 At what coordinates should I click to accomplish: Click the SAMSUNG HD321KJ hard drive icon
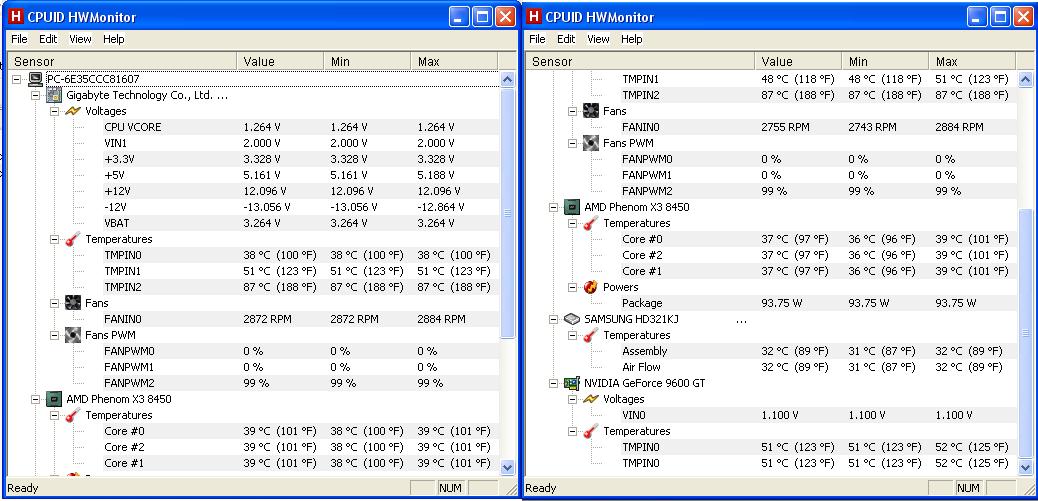tap(573, 319)
